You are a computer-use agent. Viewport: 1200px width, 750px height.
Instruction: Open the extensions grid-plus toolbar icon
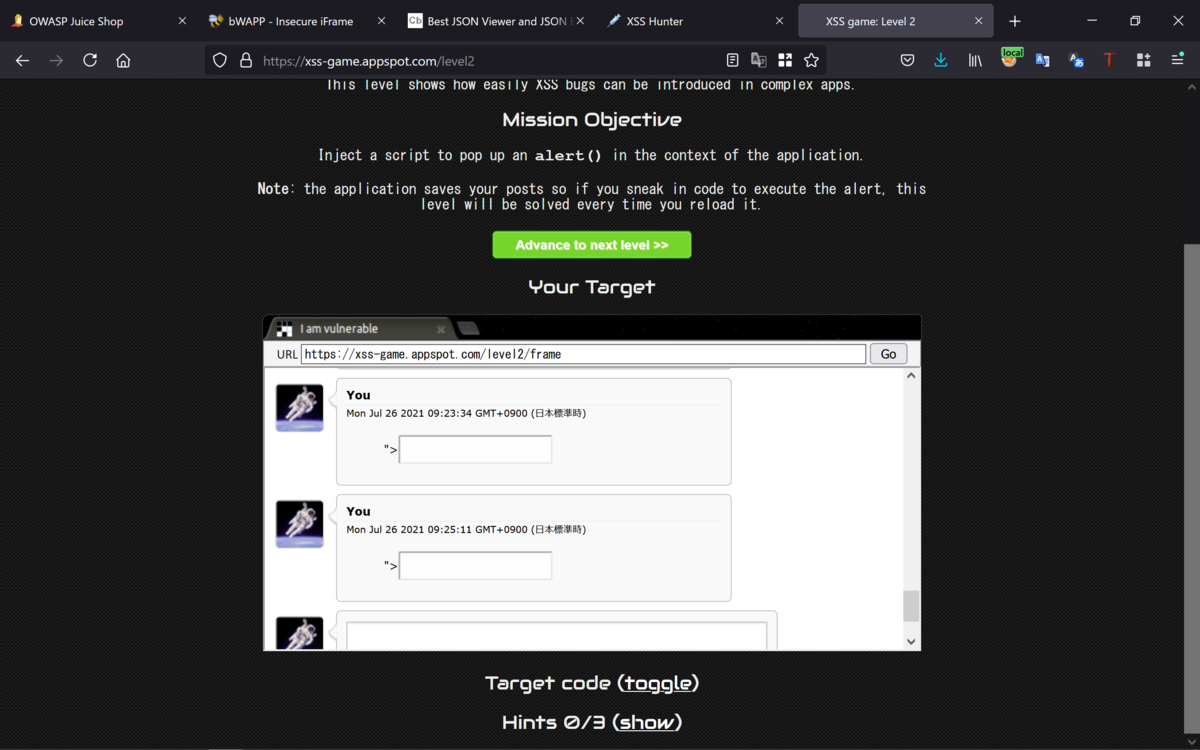point(1143,60)
